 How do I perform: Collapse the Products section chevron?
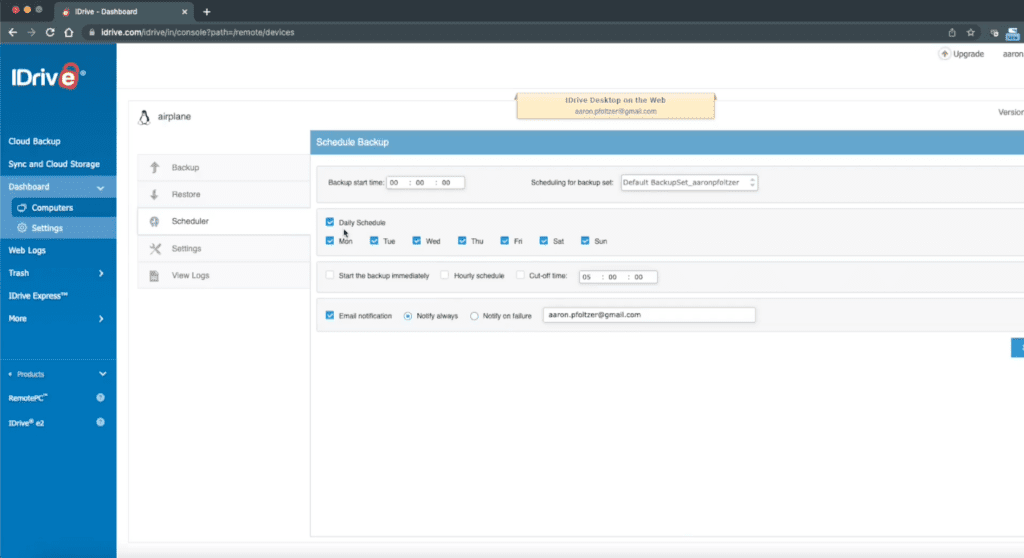[103, 374]
